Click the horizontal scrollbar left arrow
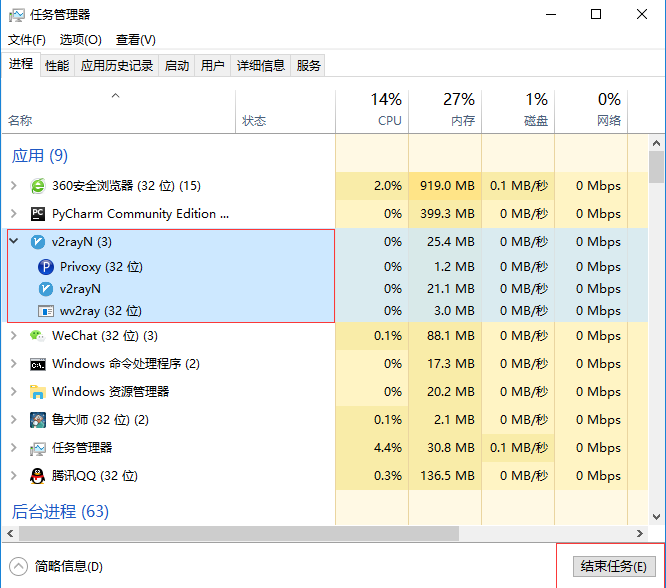The image size is (666, 588). click(10, 534)
